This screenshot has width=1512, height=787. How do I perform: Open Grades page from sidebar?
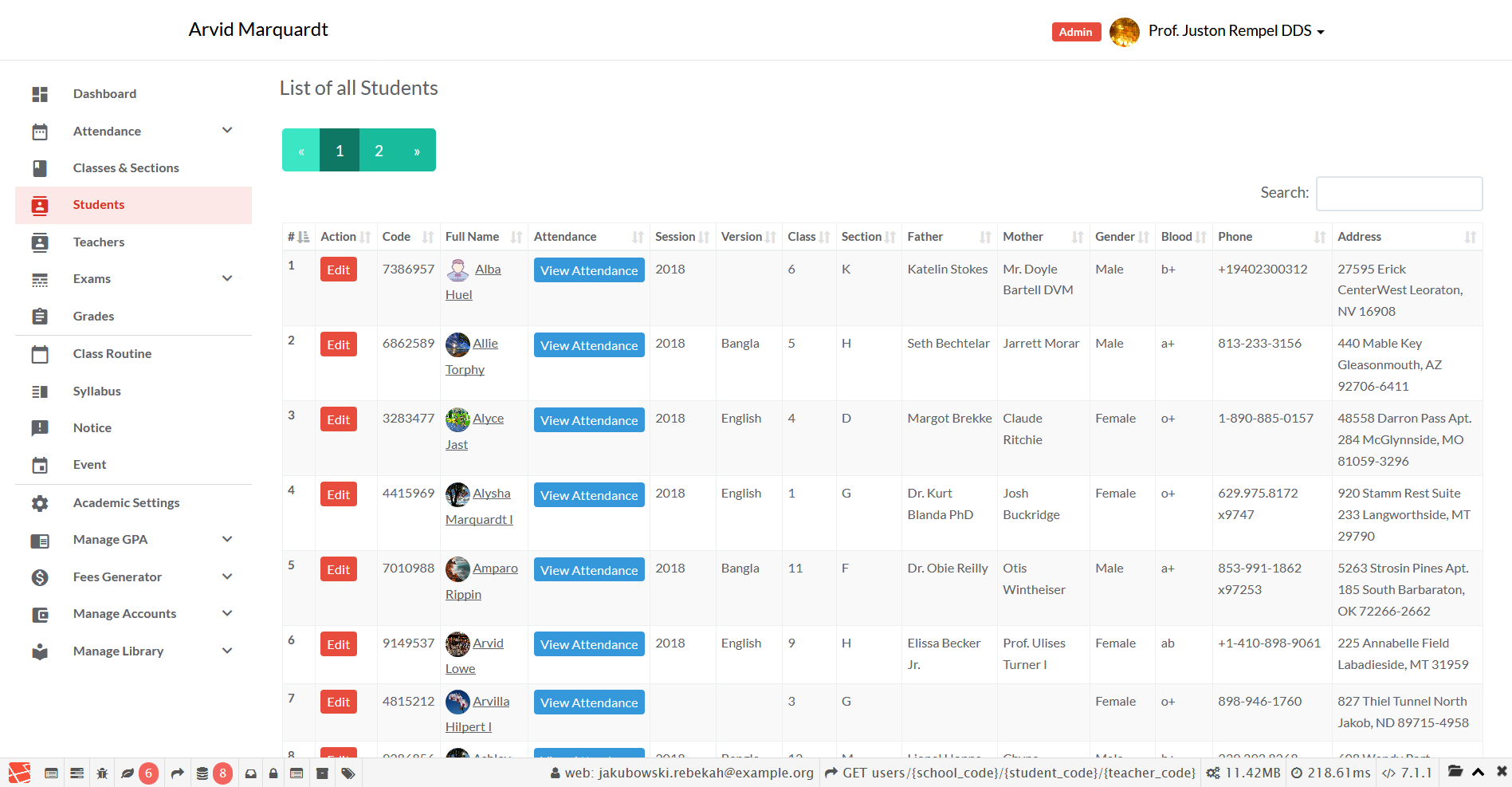point(93,317)
